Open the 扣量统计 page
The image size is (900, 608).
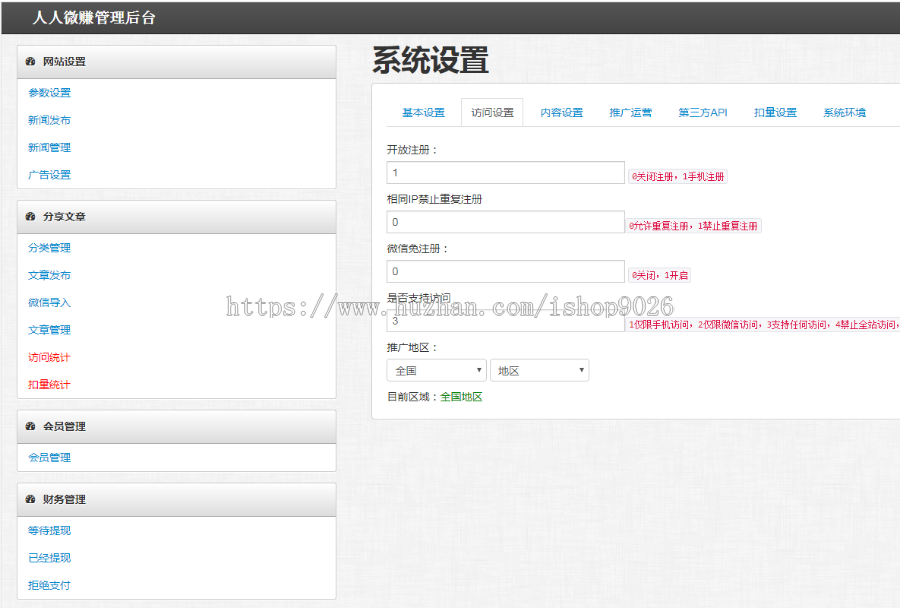click(x=48, y=384)
